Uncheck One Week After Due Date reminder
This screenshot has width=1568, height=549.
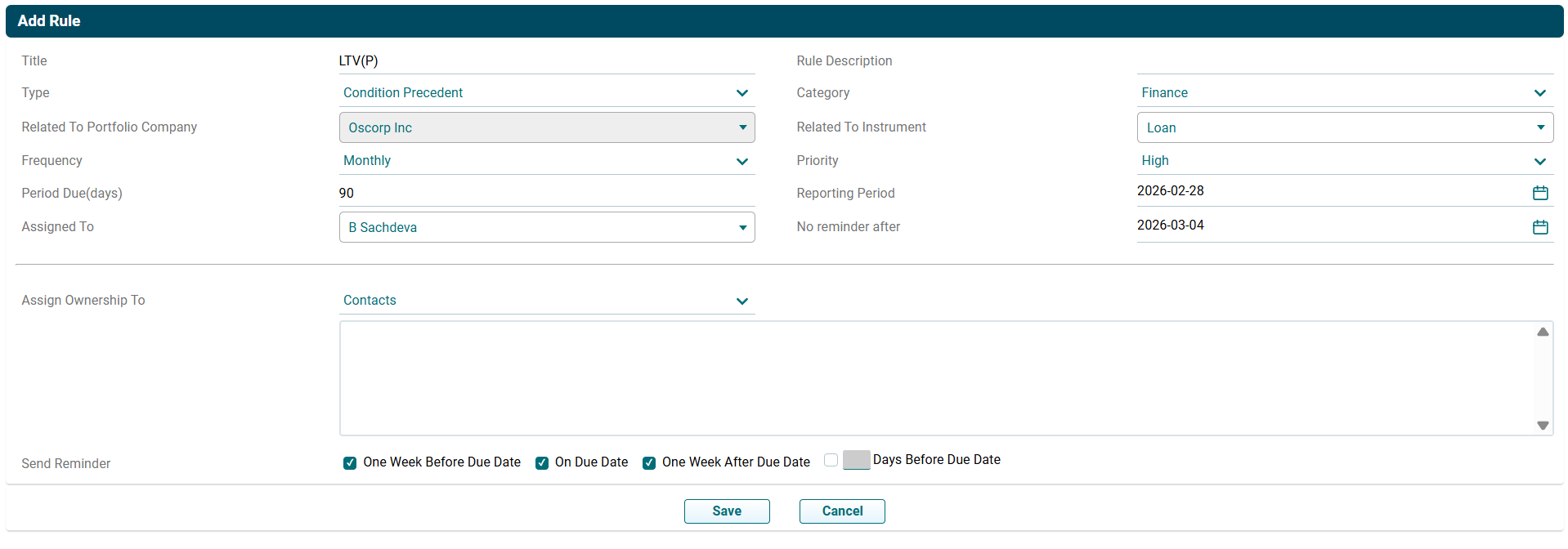(x=649, y=463)
